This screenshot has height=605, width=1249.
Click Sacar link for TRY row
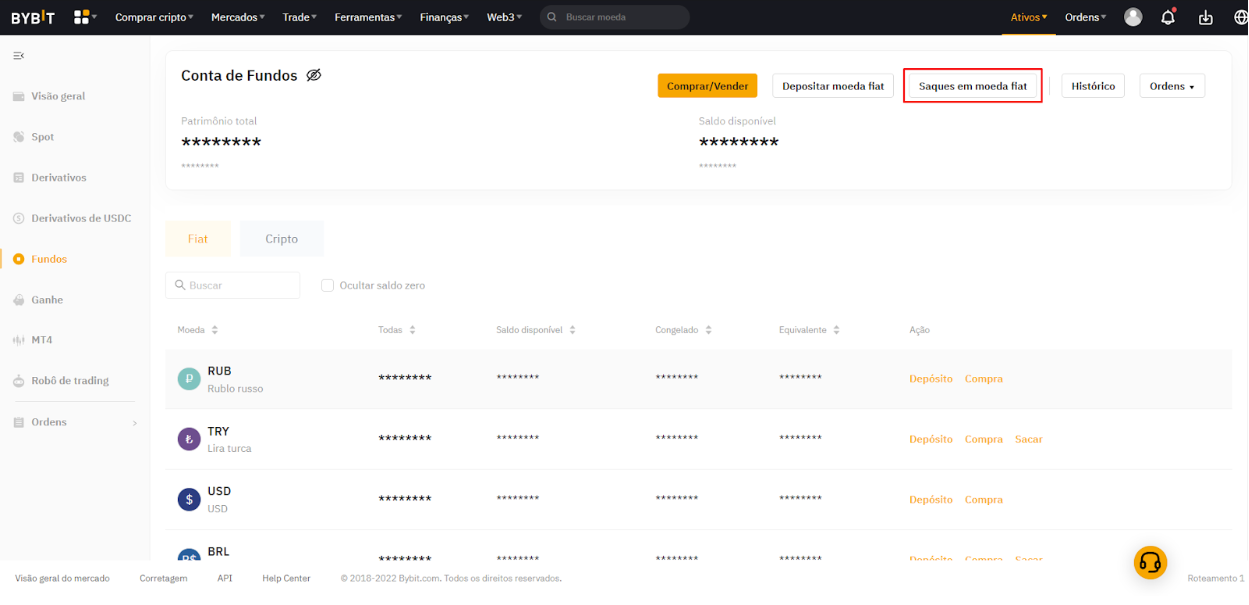(x=1028, y=439)
